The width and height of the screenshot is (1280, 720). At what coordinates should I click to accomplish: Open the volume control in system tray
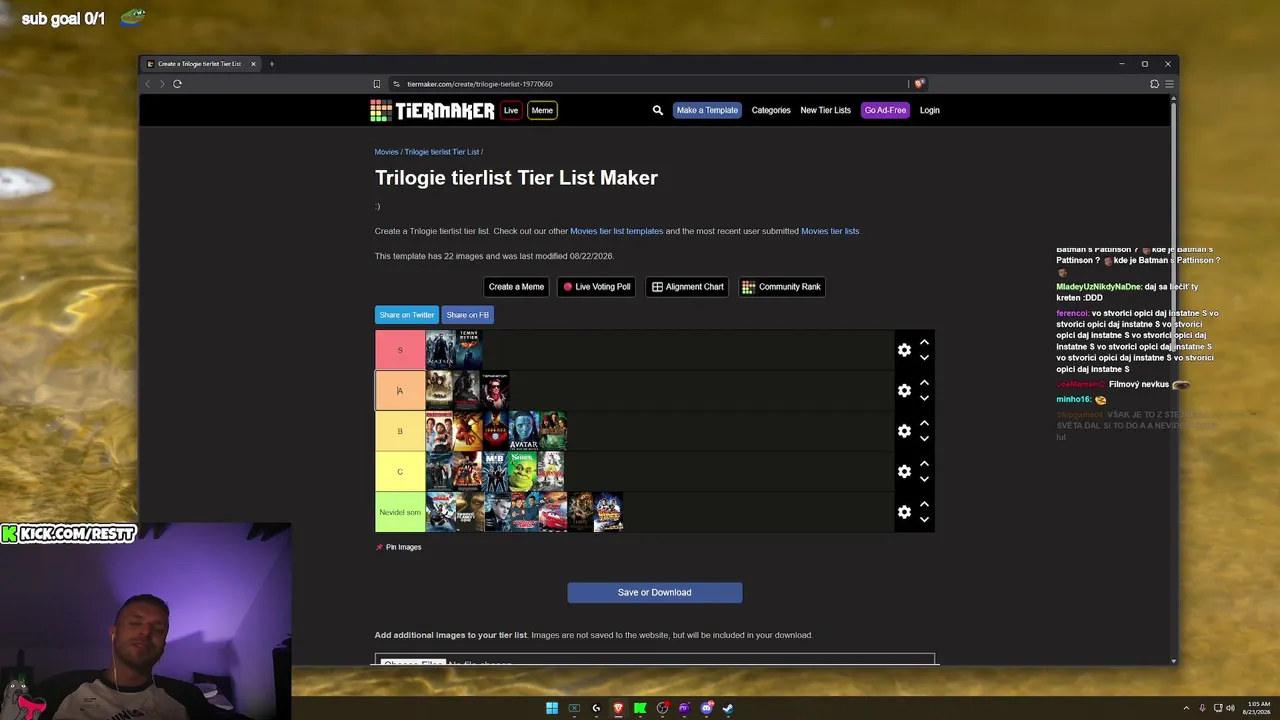tap(1230, 708)
